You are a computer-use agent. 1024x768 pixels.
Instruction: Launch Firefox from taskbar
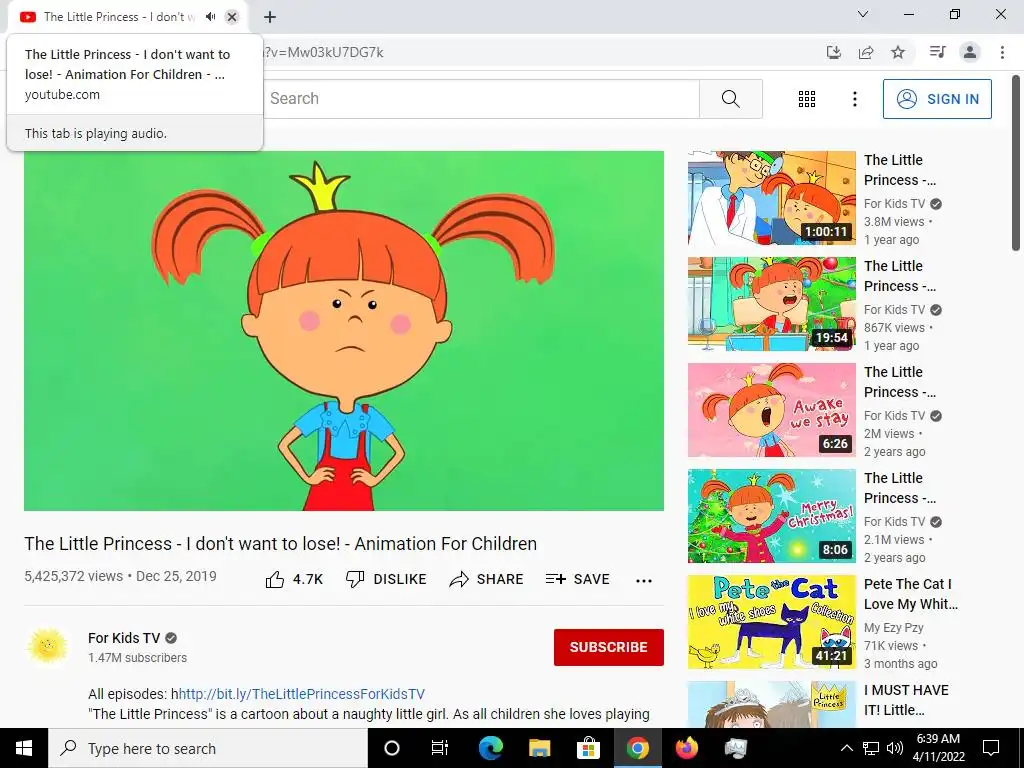tap(687, 748)
